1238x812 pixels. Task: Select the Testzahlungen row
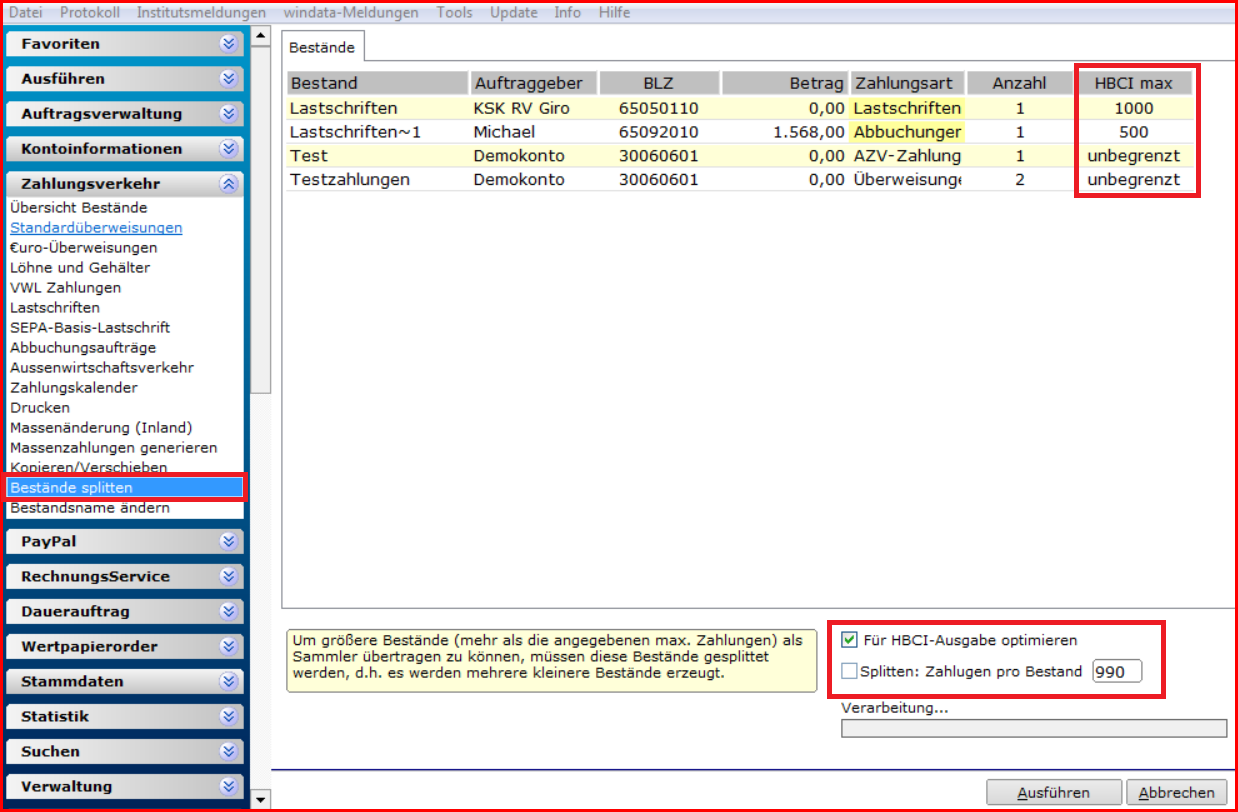(740, 180)
